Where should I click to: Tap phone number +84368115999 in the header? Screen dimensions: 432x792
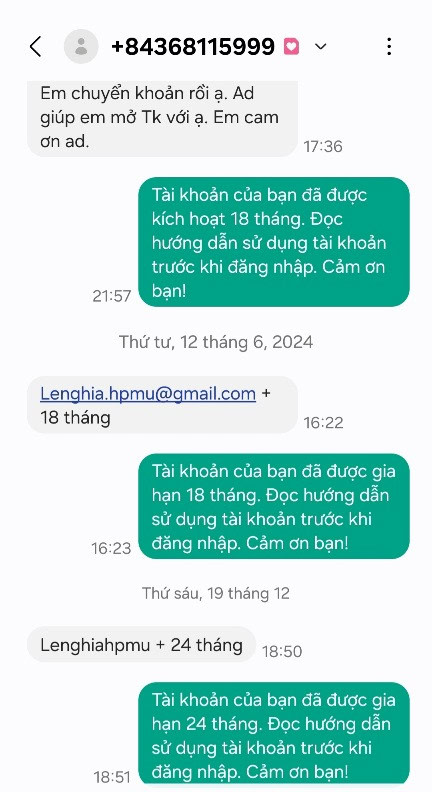coord(193,46)
